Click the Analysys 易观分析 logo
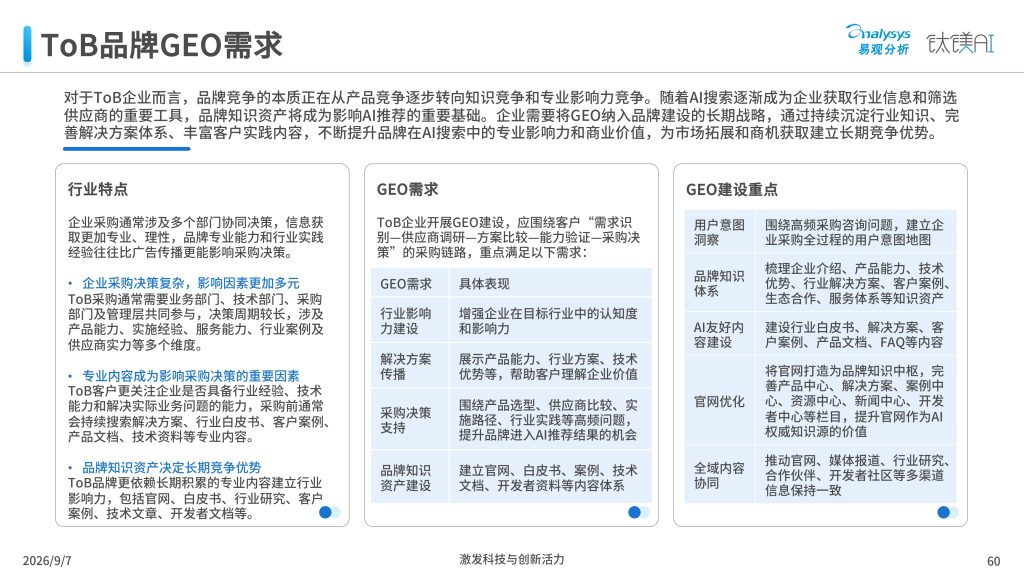 point(878,40)
